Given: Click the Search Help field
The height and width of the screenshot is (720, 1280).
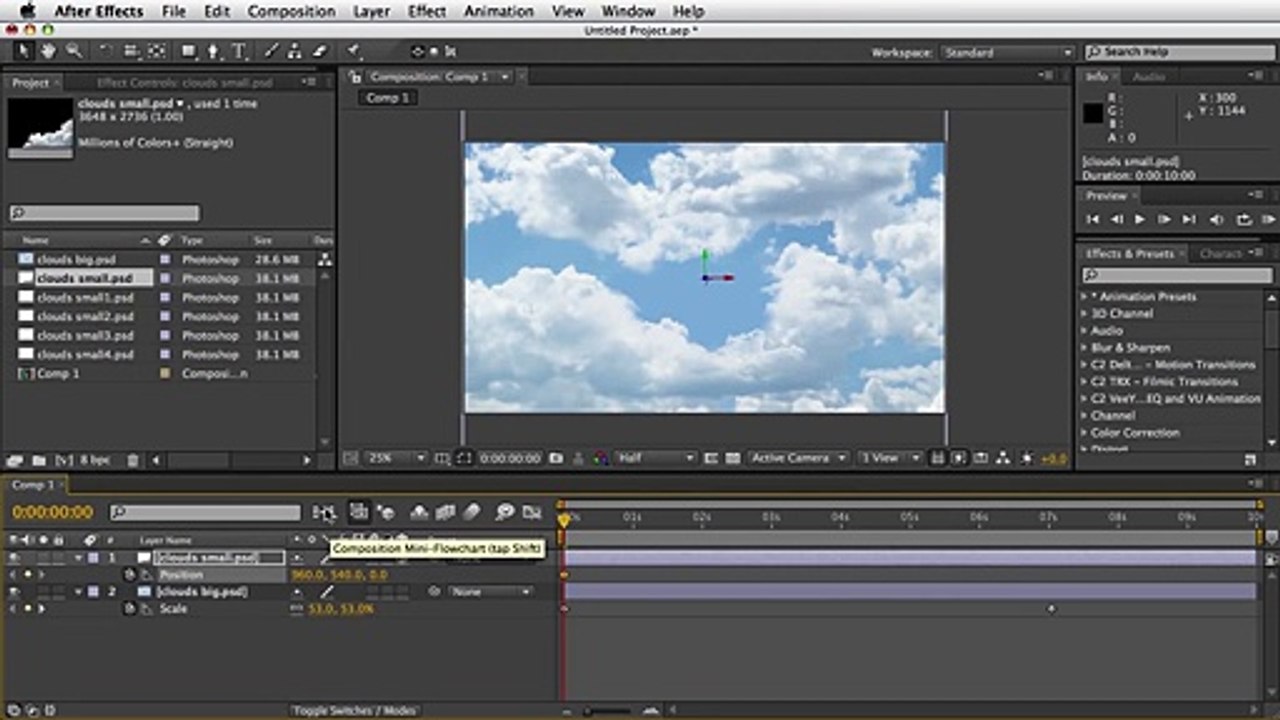Looking at the screenshot, I should (1179, 52).
